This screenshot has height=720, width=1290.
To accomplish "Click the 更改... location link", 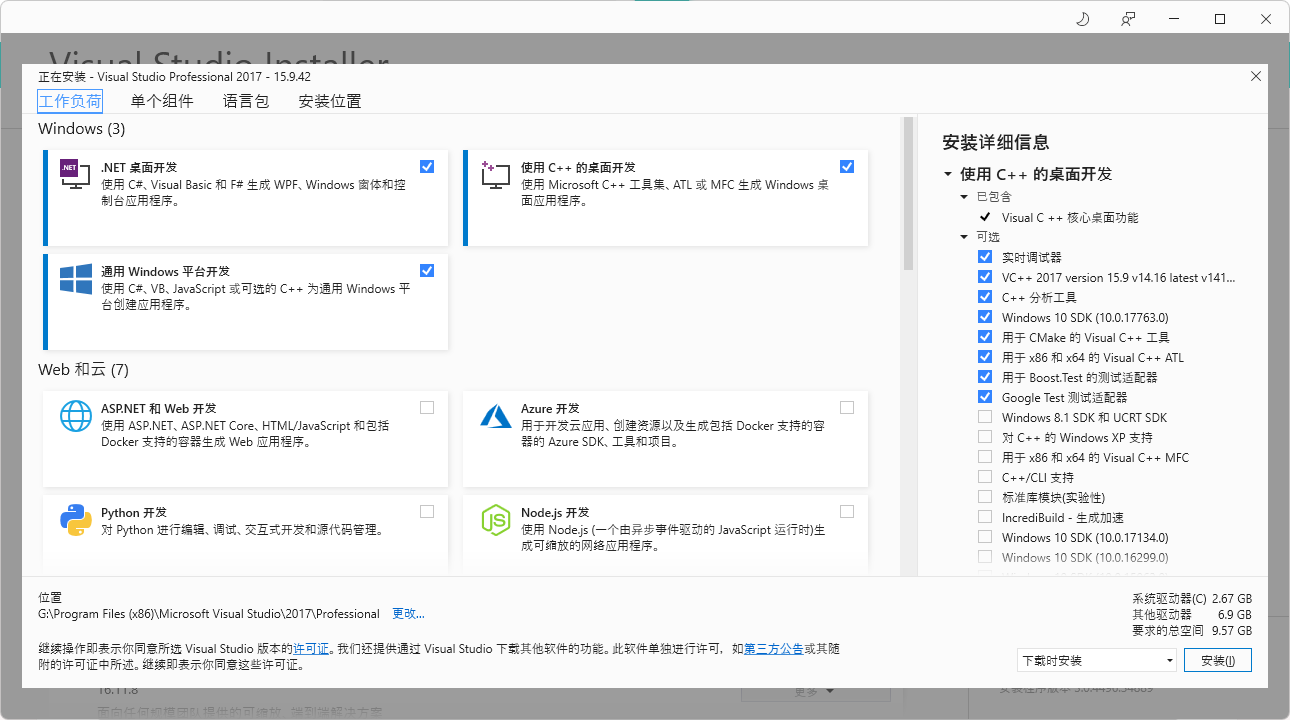I will pyautogui.click(x=408, y=613).
